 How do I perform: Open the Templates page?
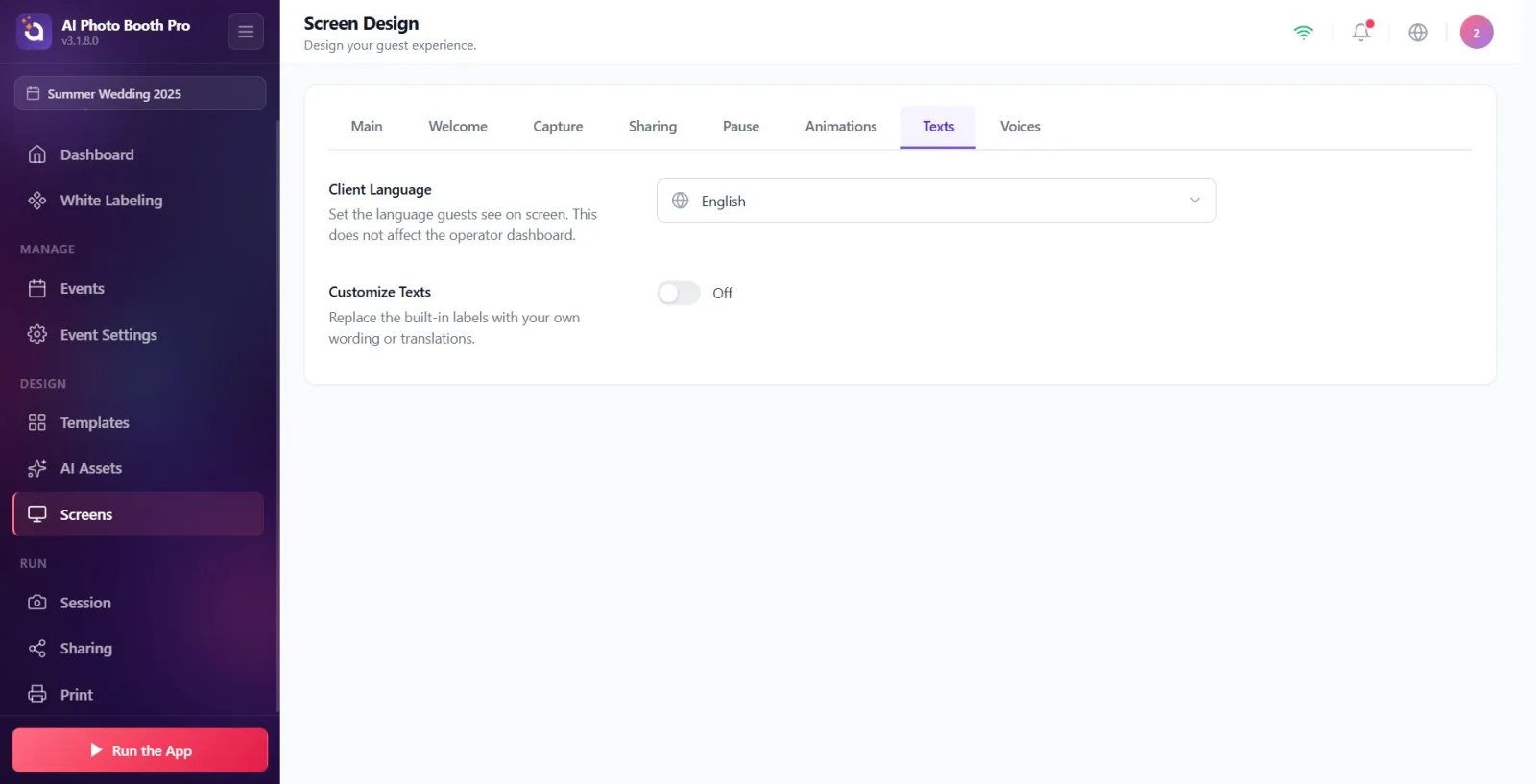(138, 422)
